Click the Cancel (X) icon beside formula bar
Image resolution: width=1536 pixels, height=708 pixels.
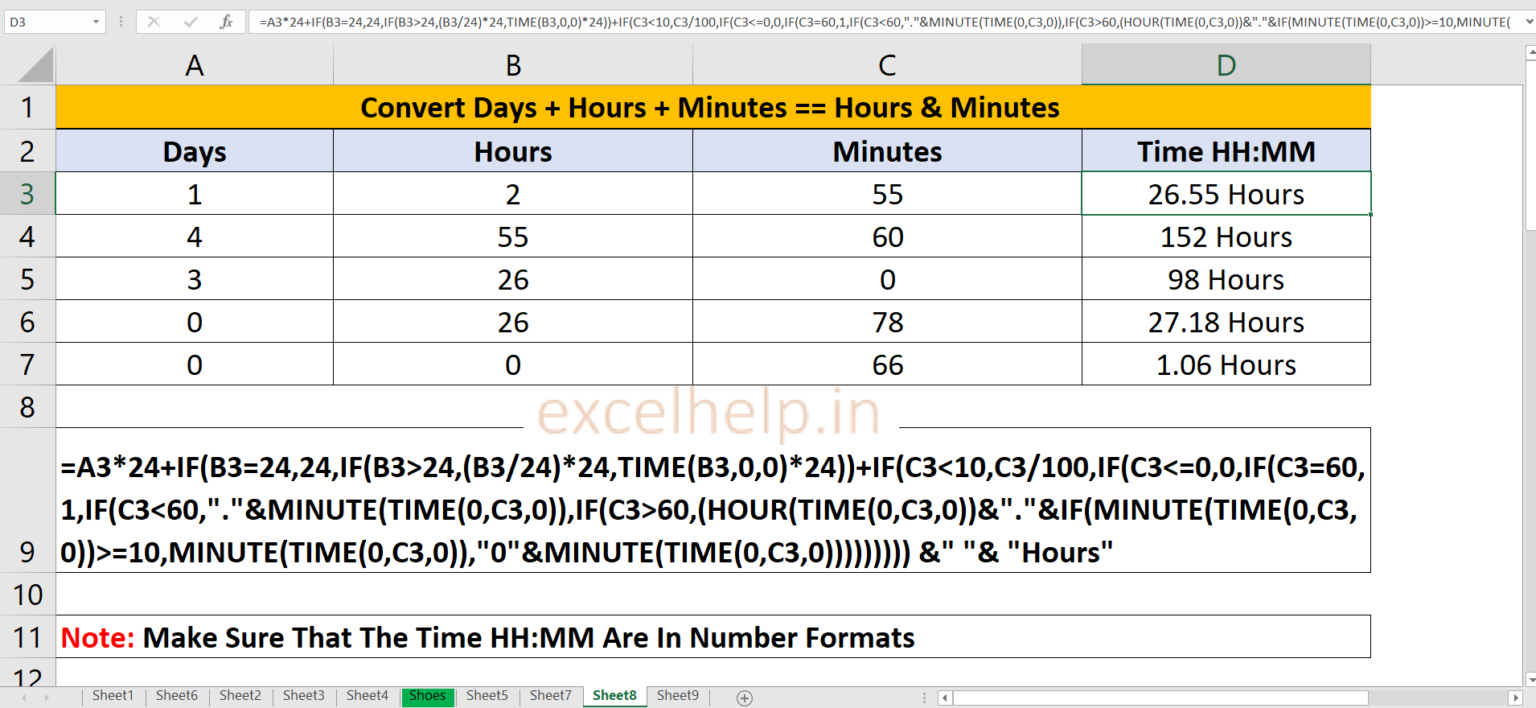pos(152,21)
